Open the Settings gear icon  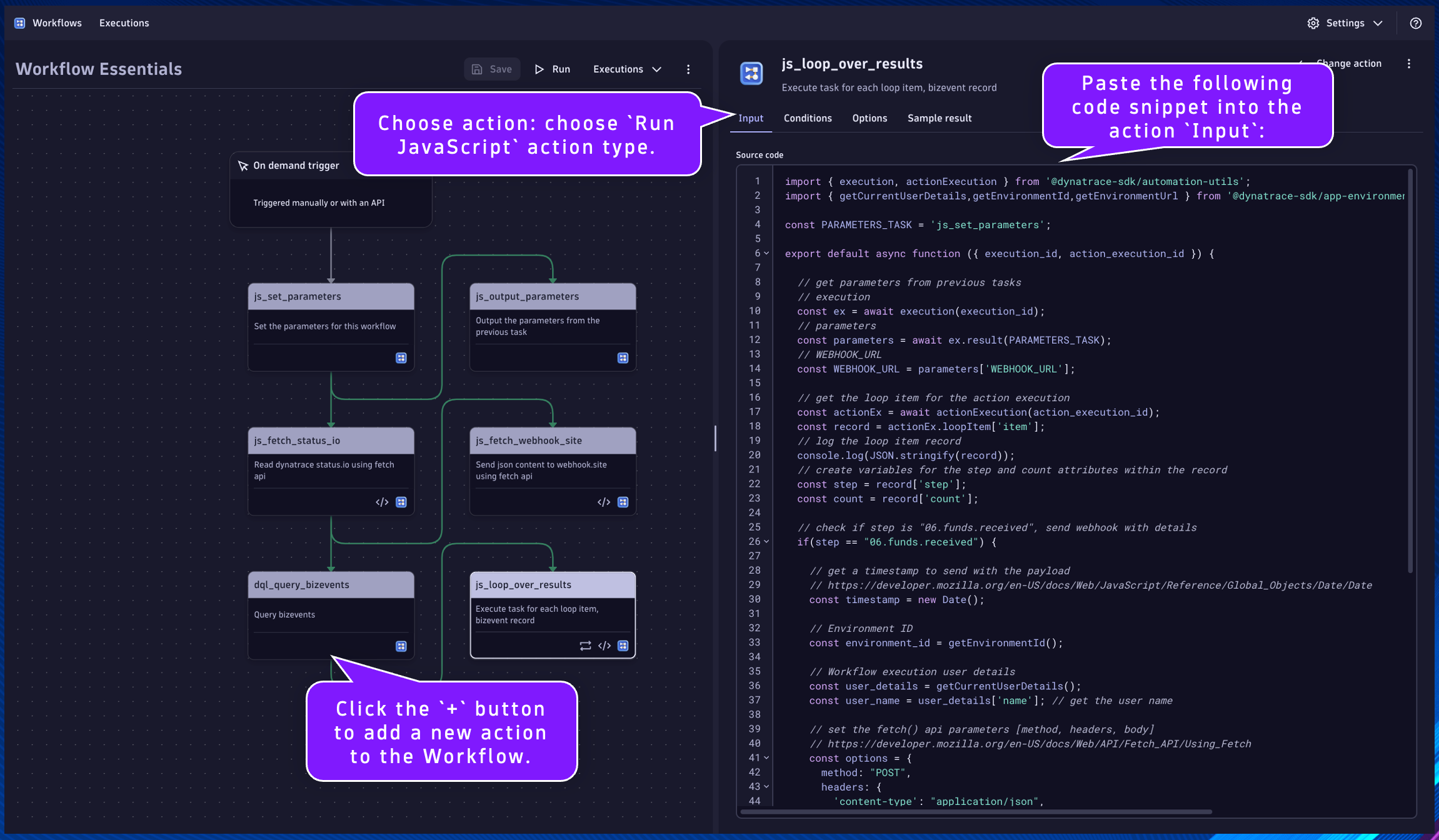point(1313,23)
